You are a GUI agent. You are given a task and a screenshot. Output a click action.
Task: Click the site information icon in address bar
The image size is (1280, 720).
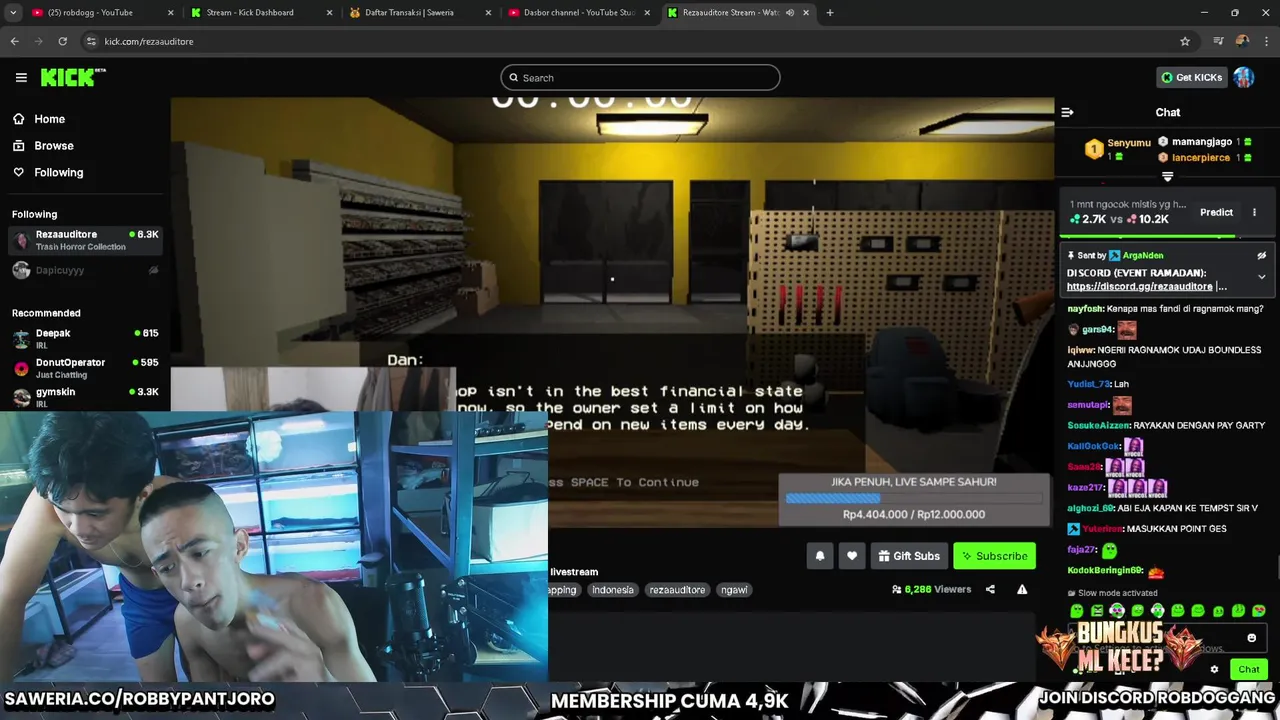[91, 41]
